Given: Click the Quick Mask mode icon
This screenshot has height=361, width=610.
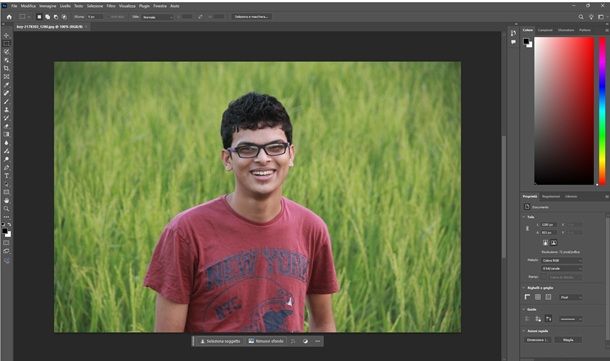Looking at the screenshot, I should [7, 243].
